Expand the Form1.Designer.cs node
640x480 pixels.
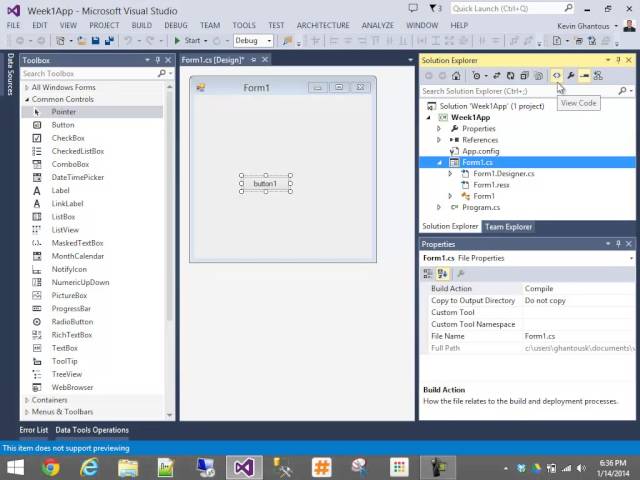click(x=450, y=174)
